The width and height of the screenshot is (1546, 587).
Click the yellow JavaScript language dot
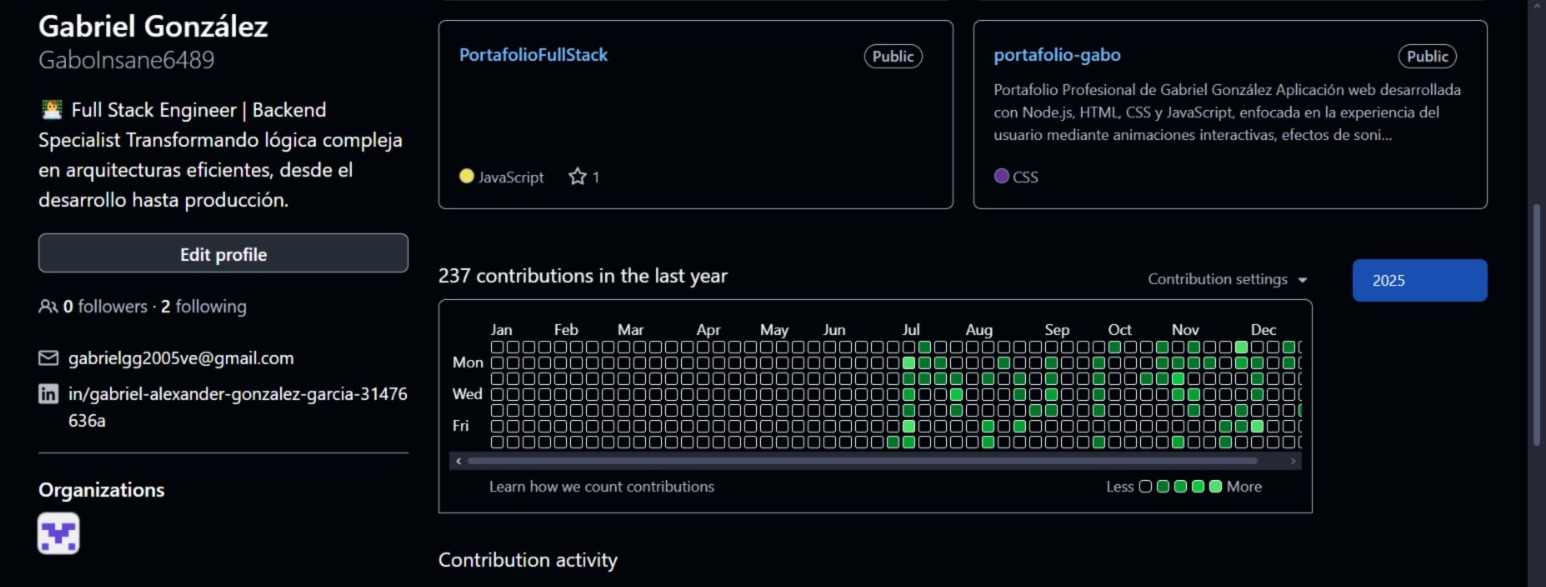(x=465, y=175)
